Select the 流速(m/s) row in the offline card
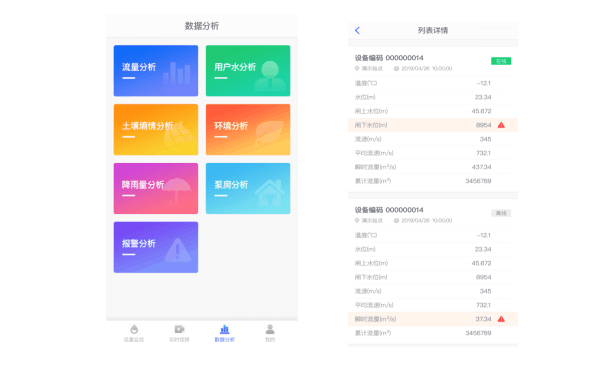Screen dimensions: 600x378 point(433,291)
